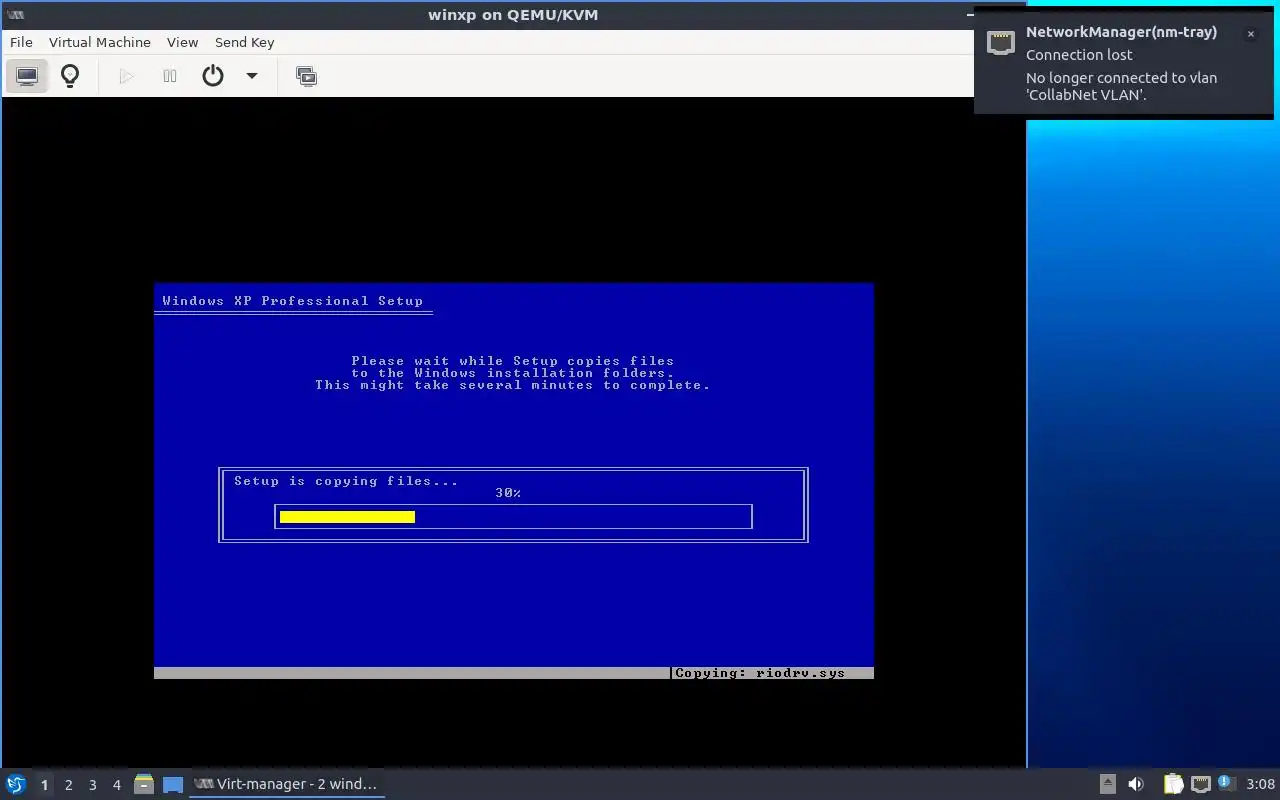Open the removable media eject tray icon

(1107, 784)
